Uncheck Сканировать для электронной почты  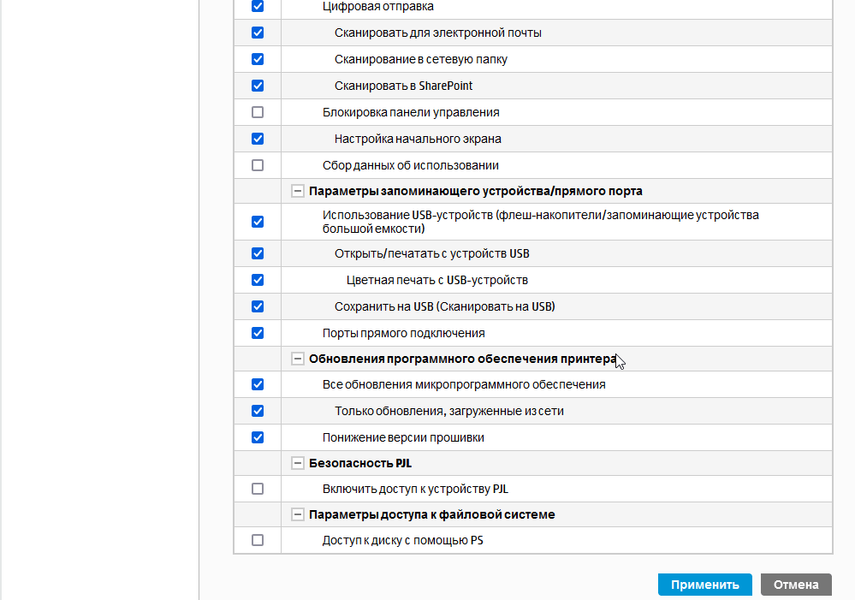tap(258, 33)
